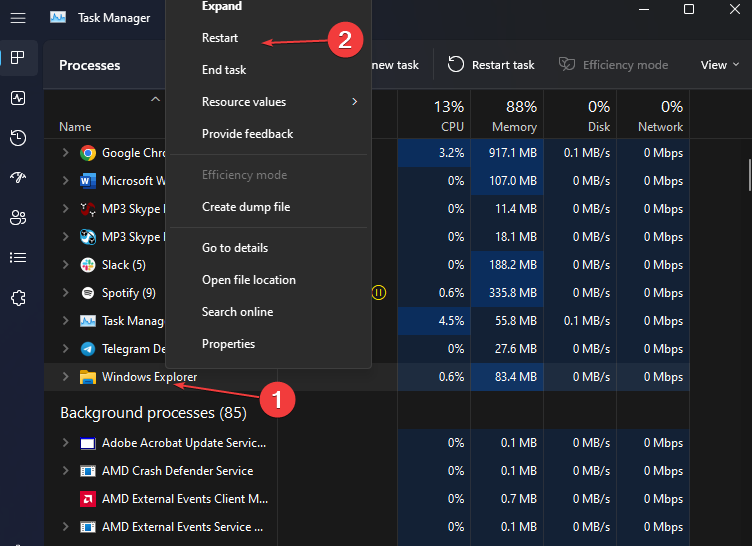This screenshot has height=546, width=752.
Task: Select the Processes sidebar icon
Action: (x=18, y=58)
